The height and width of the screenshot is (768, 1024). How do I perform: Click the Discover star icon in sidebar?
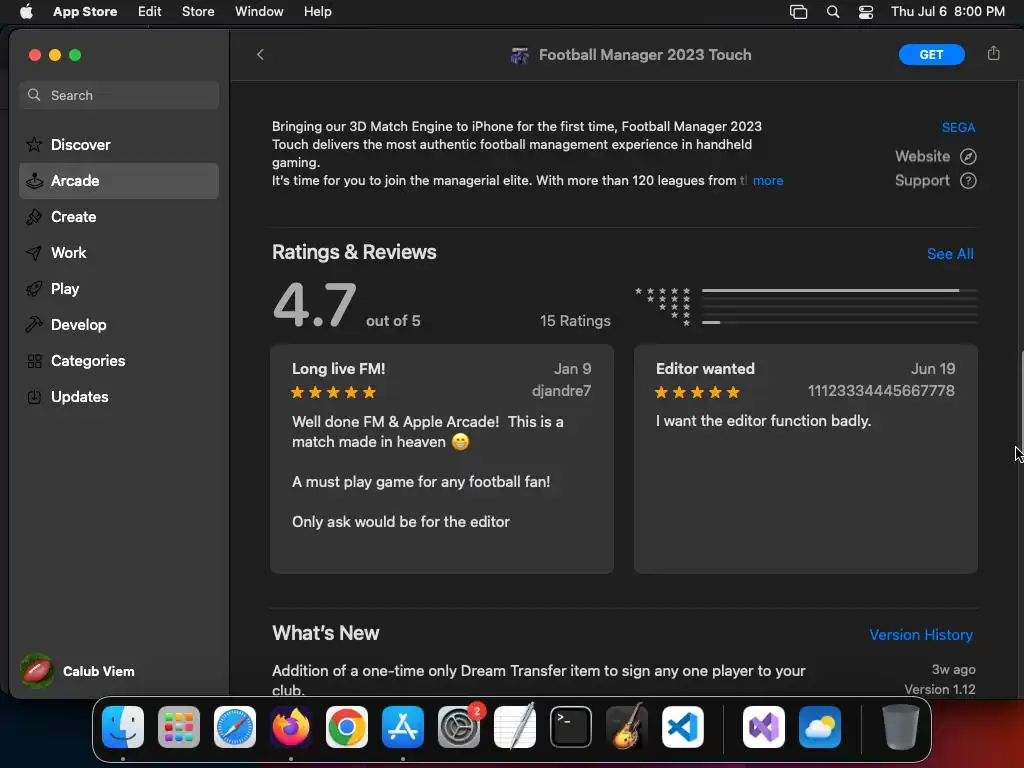click(x=34, y=144)
